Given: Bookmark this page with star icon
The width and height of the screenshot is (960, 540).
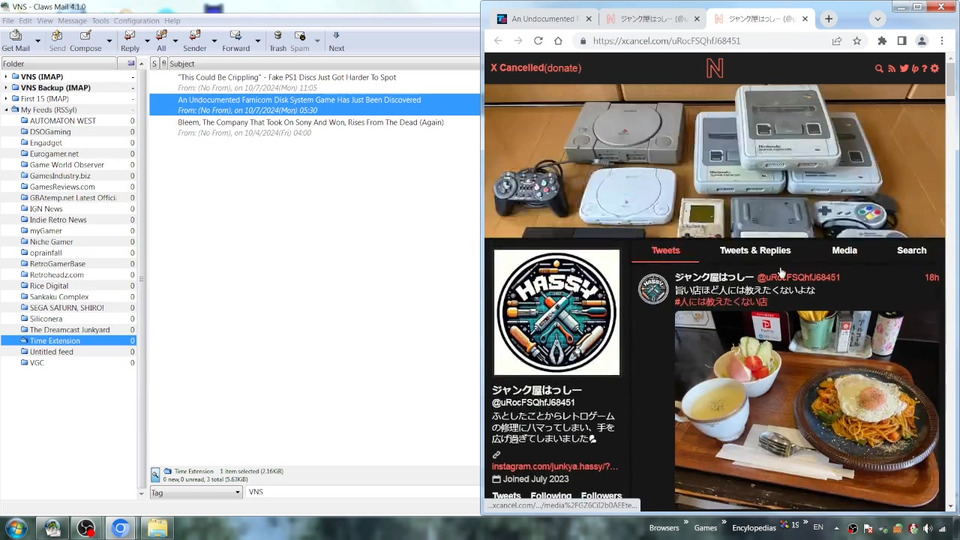Looking at the screenshot, I should (857, 41).
